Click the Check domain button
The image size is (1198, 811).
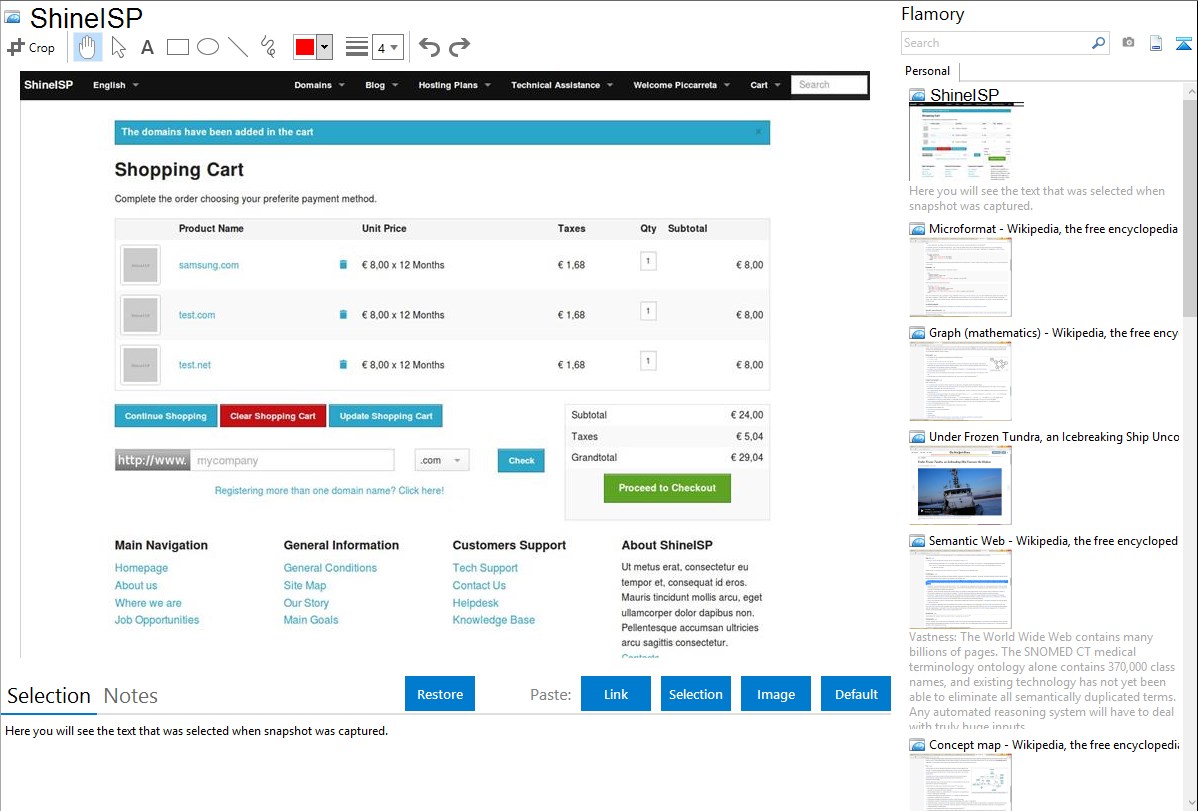click(521, 460)
